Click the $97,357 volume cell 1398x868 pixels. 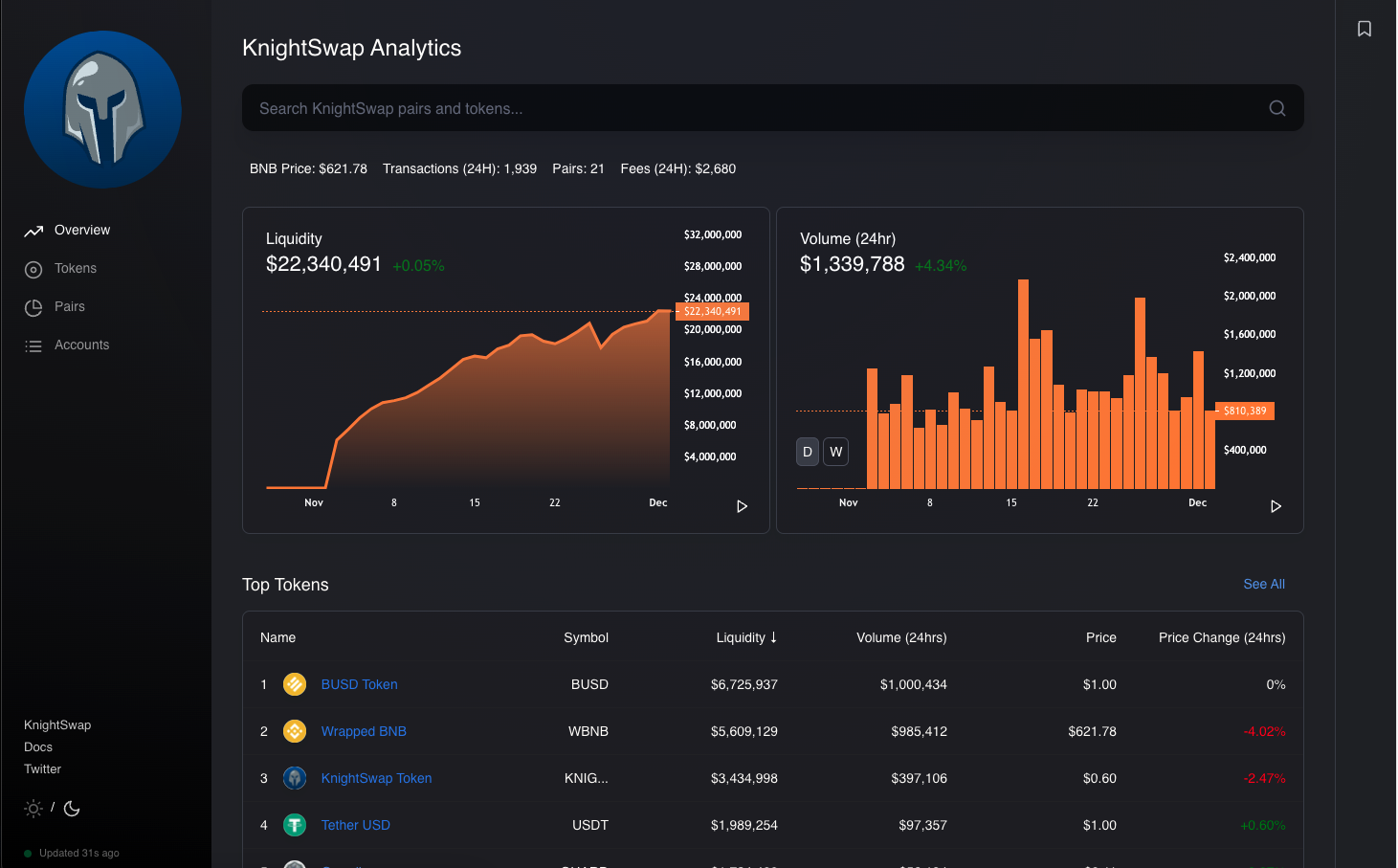click(x=922, y=825)
